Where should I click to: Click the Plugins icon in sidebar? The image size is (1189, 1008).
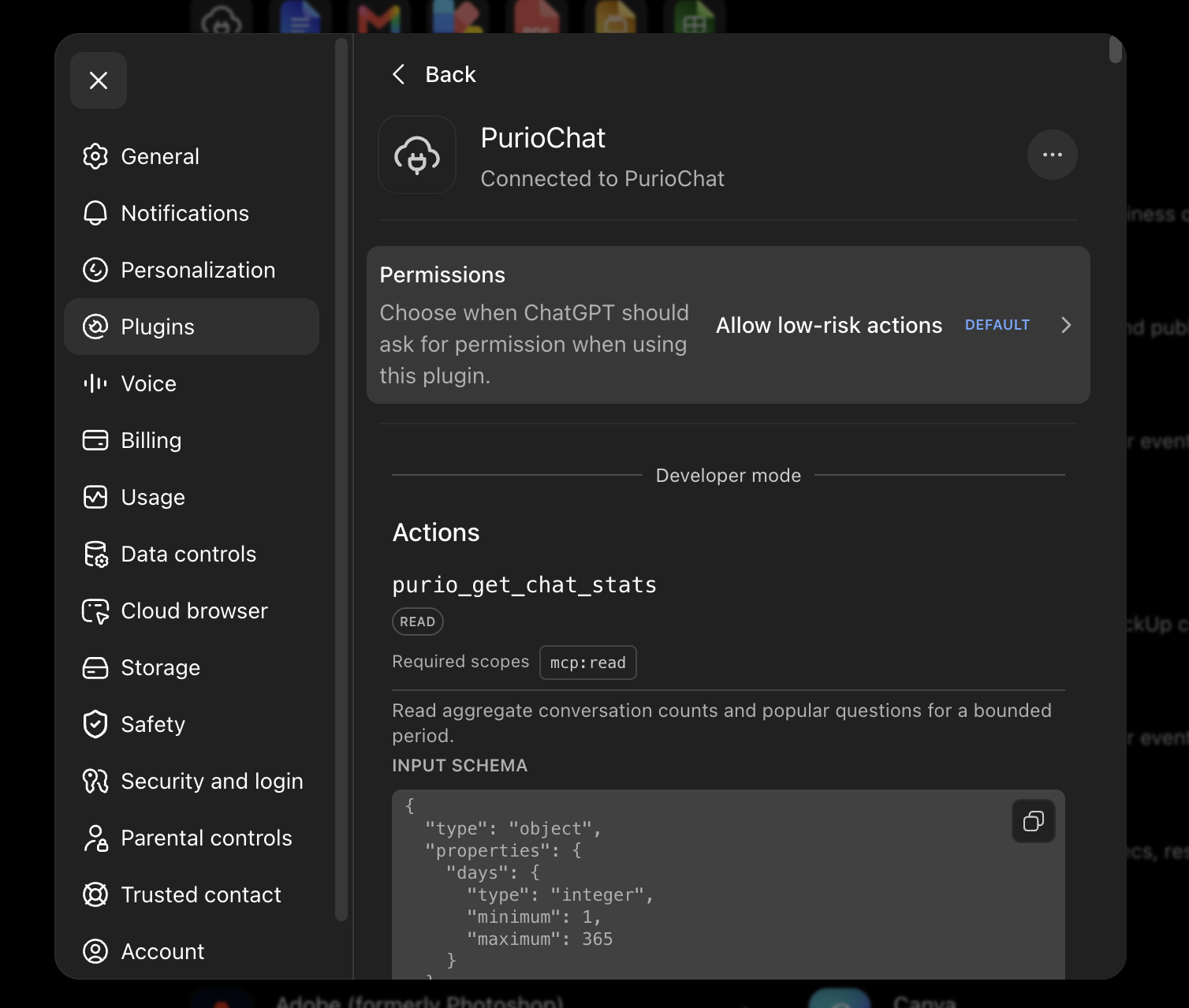95,327
